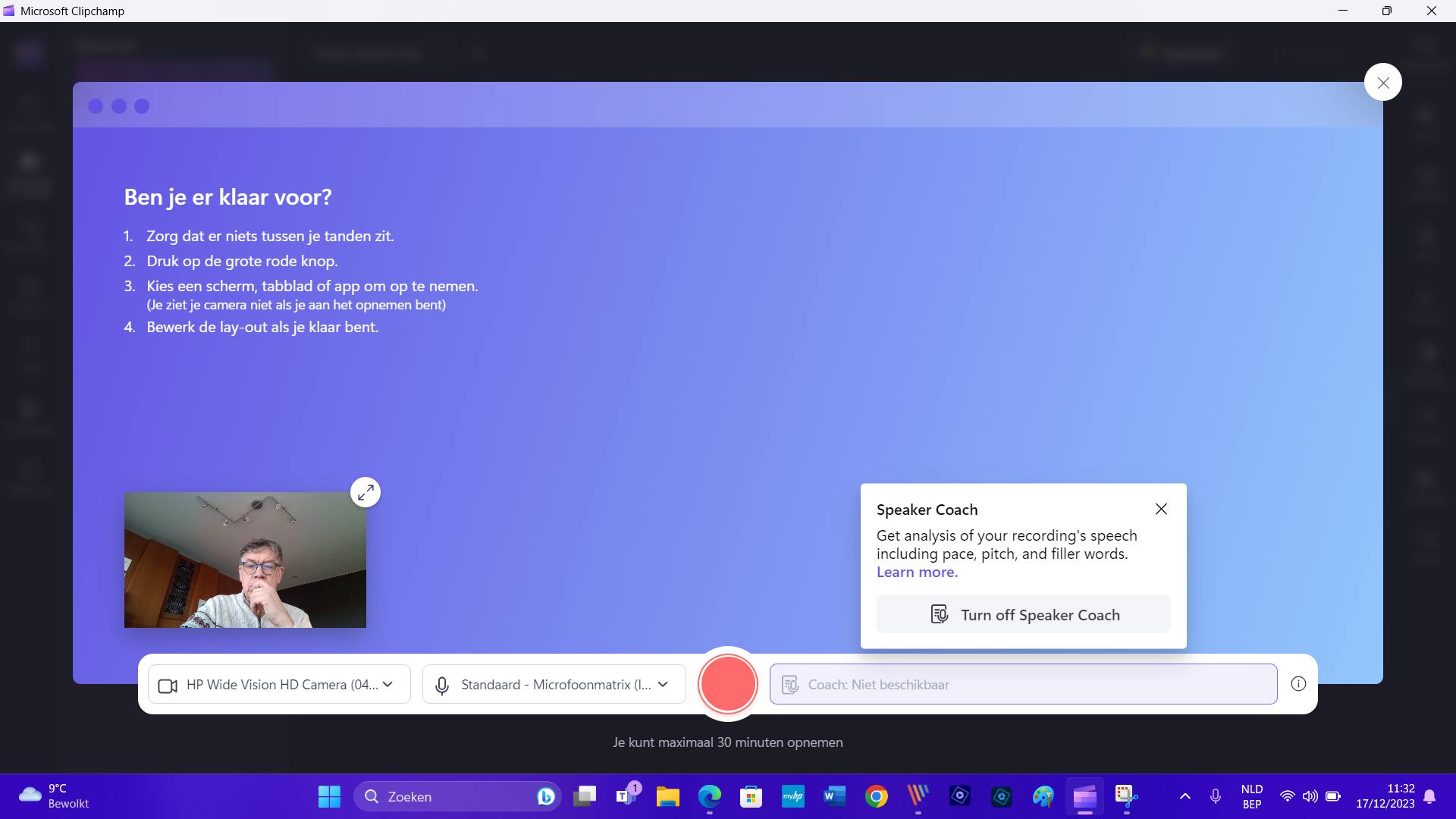Image resolution: width=1456 pixels, height=819 pixels.
Task: Expand the webcam preview thumbnail
Action: [366, 493]
